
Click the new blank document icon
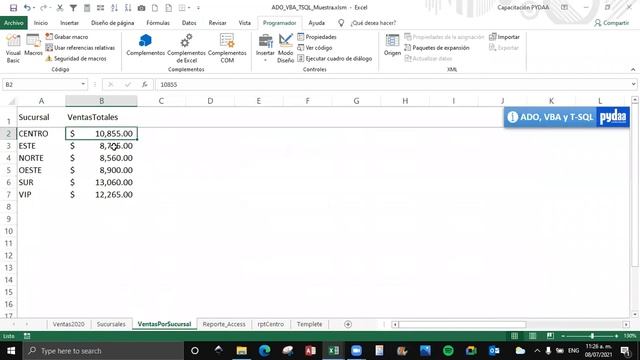click(155, 8)
